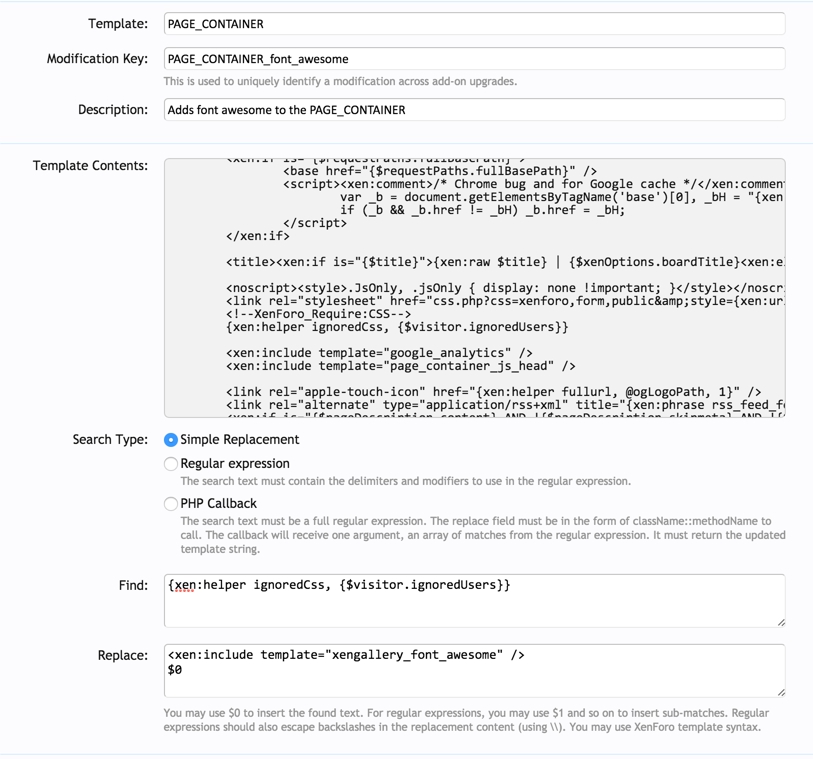Click the page_container_js_head include line
The width and height of the screenshot is (813, 759).
click(400, 366)
